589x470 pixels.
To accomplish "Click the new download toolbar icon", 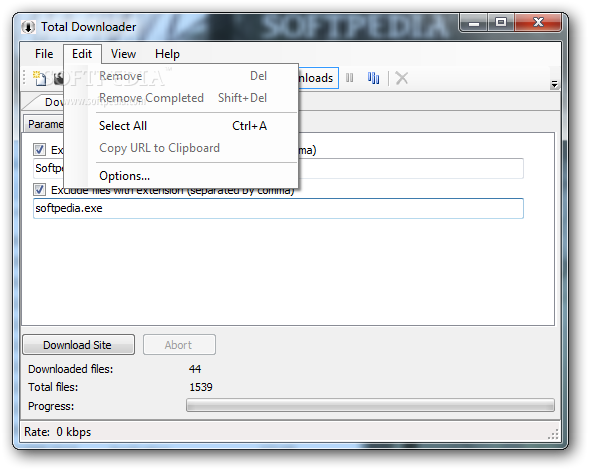I will coord(39,78).
